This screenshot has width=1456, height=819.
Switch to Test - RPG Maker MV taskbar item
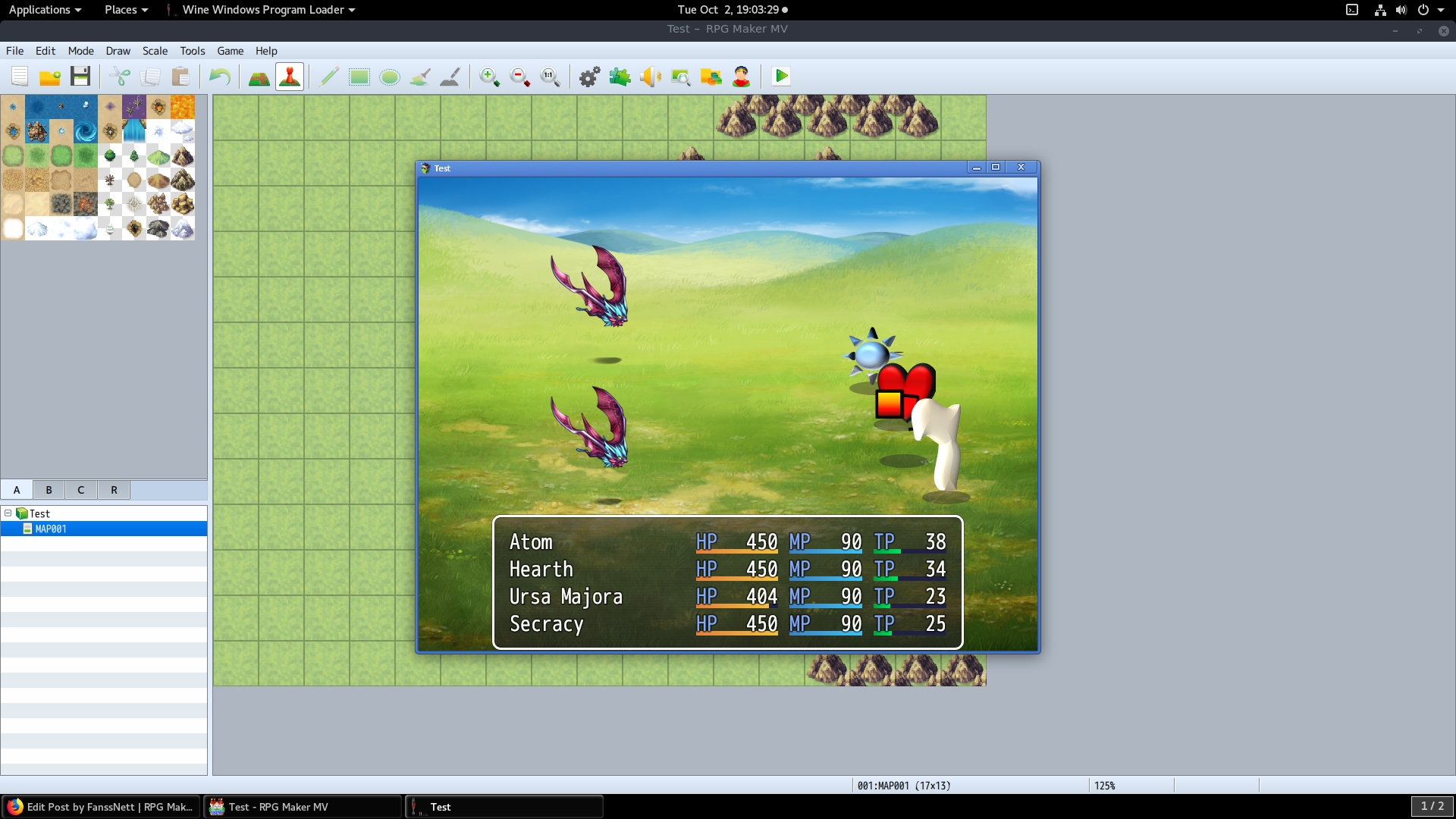[x=303, y=807]
